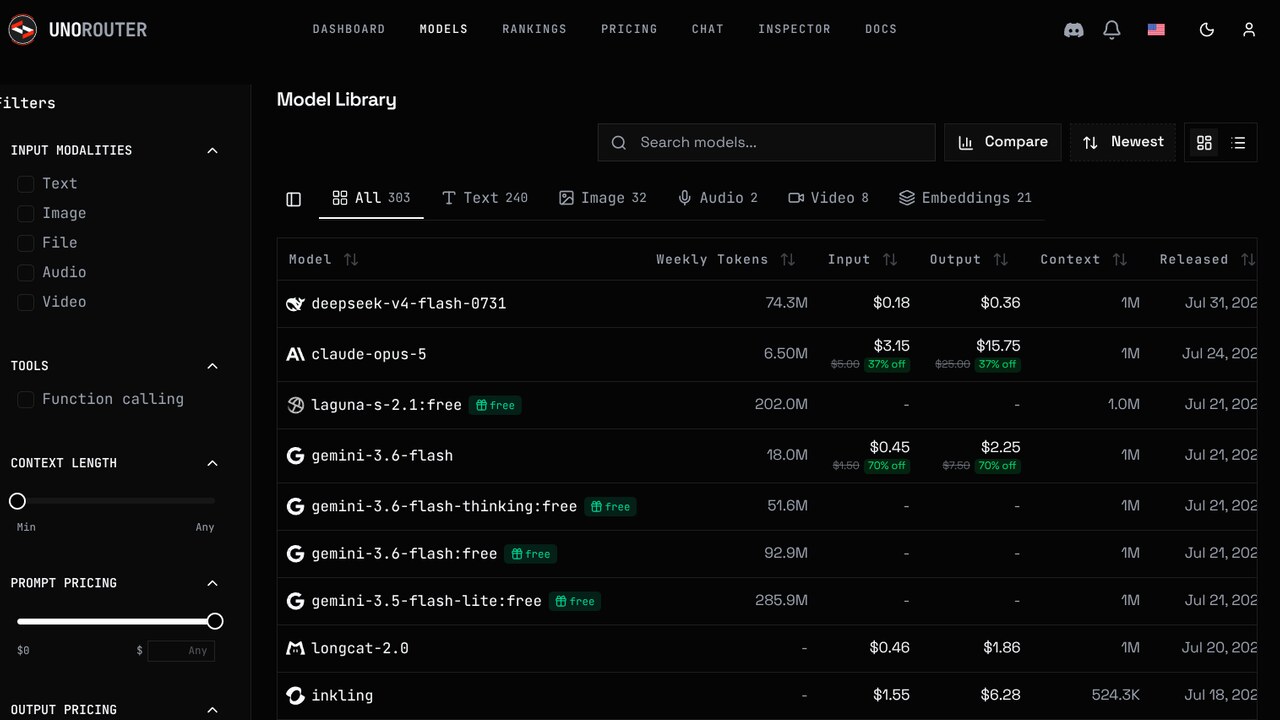Filter by the Image 32 tab
Image resolution: width=1280 pixels, height=720 pixels.
pos(603,198)
